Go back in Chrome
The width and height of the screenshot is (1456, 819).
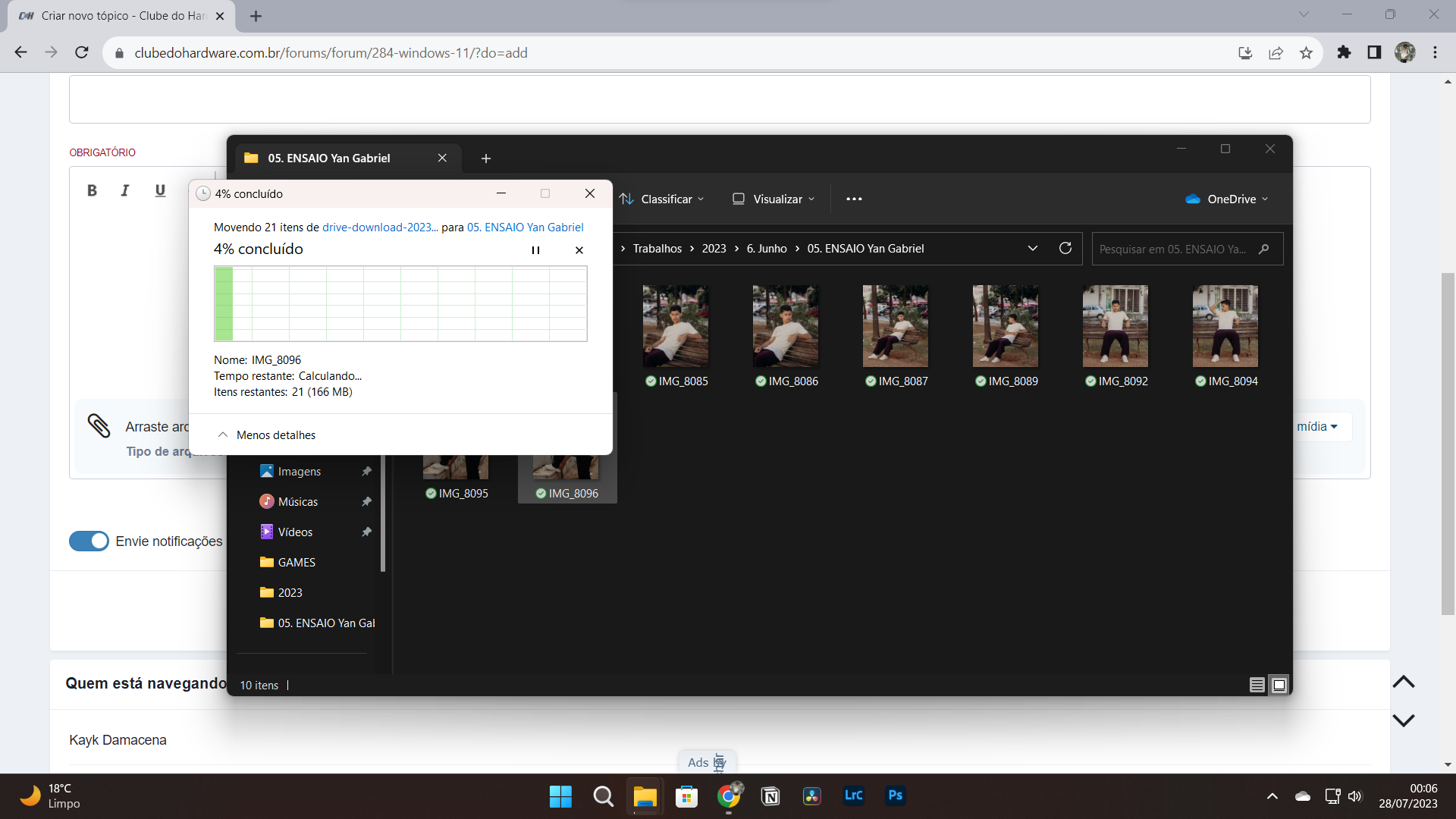click(x=21, y=53)
